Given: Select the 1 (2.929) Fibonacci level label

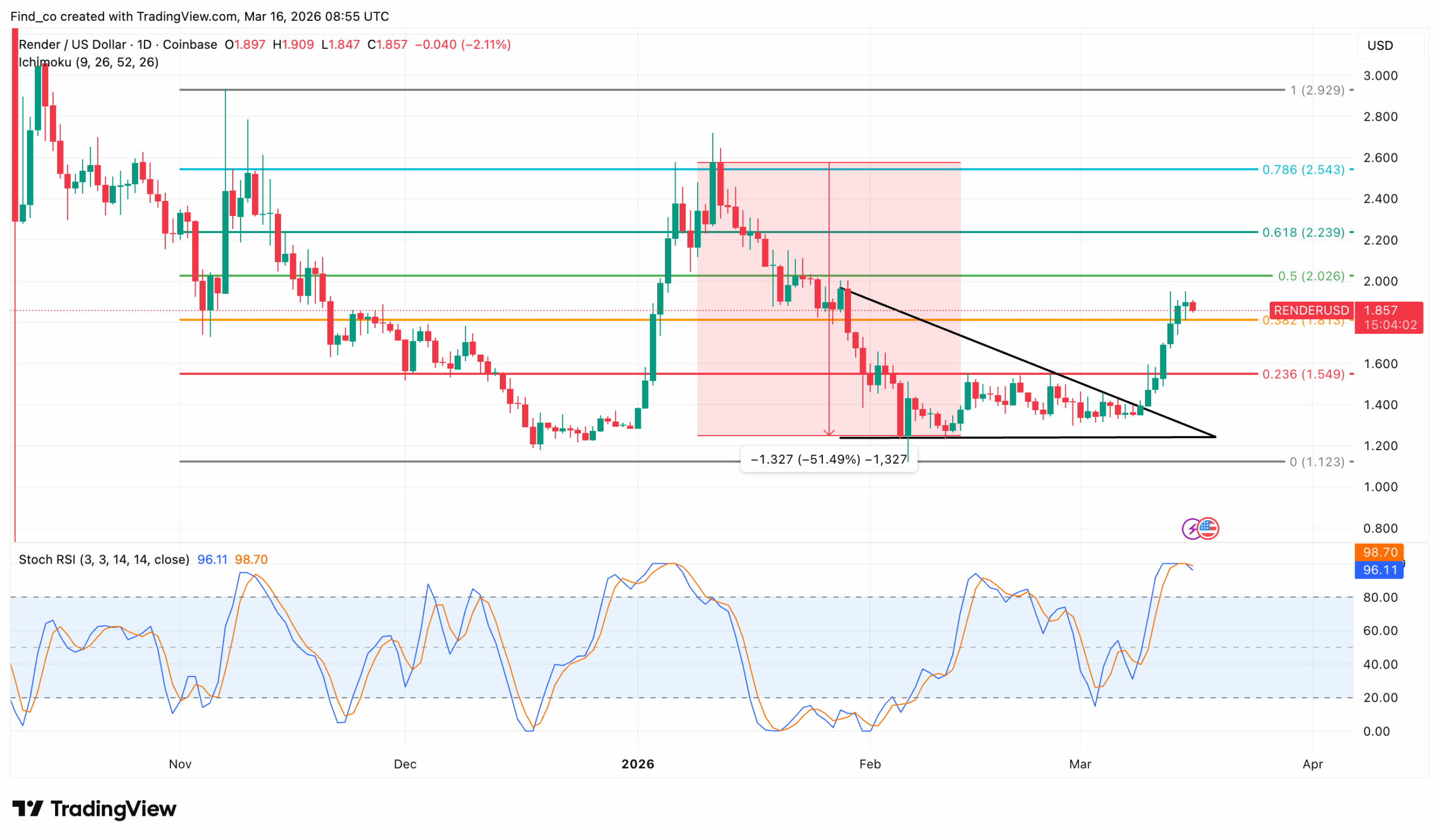Looking at the screenshot, I should pos(1318,90).
